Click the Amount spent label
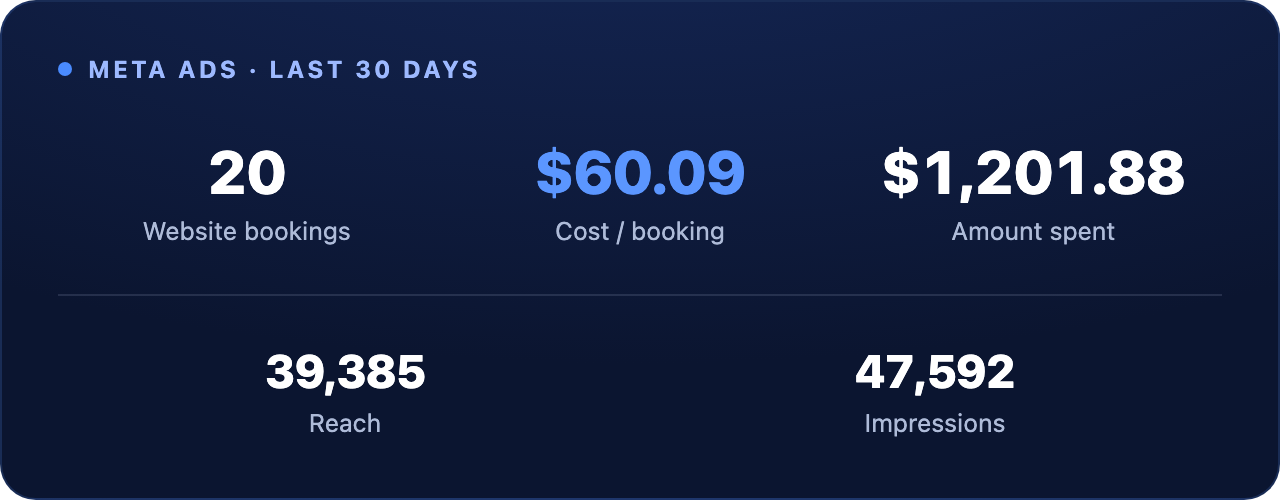The height and width of the screenshot is (500, 1280). click(x=1033, y=232)
